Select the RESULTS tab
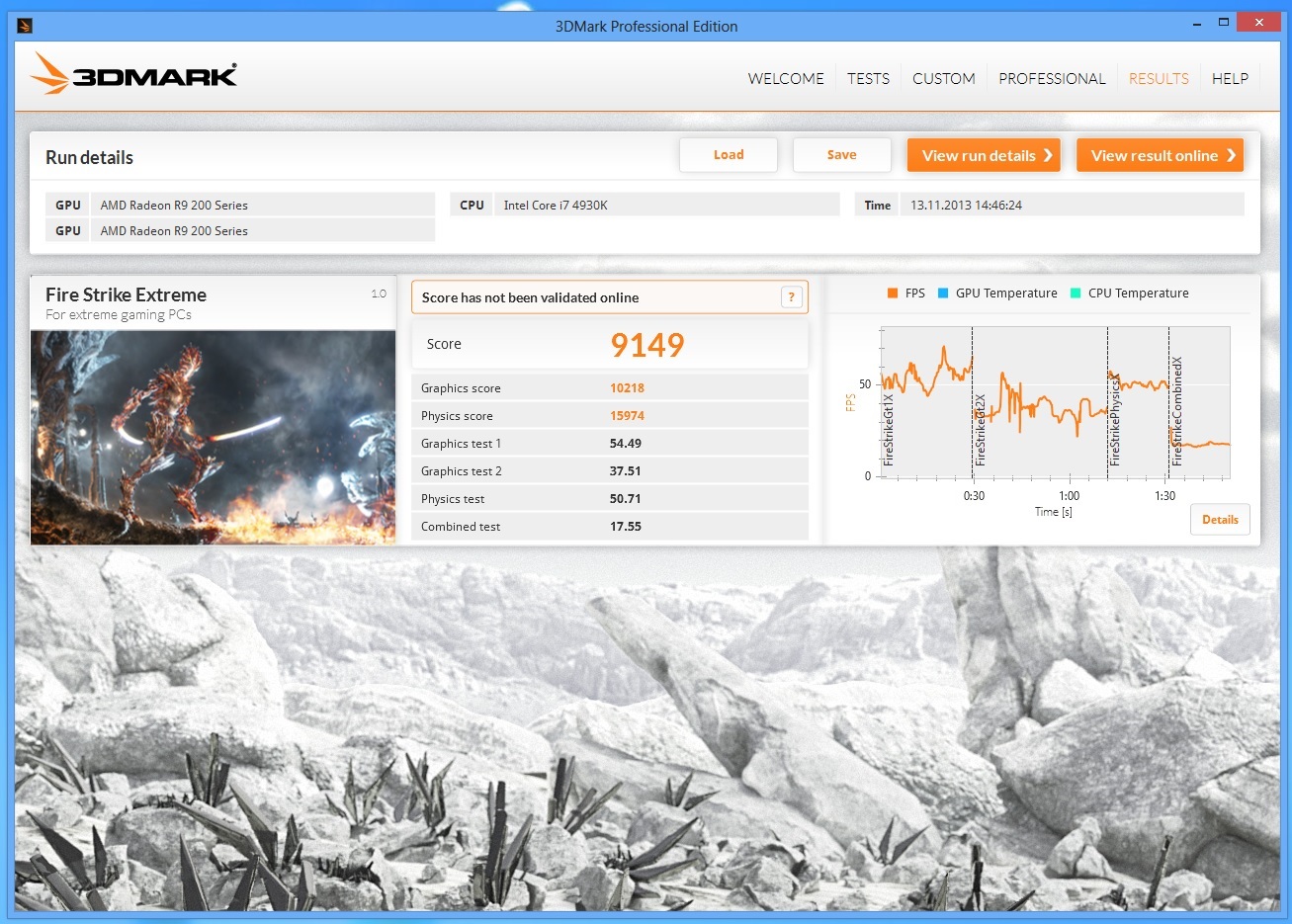 click(1159, 79)
